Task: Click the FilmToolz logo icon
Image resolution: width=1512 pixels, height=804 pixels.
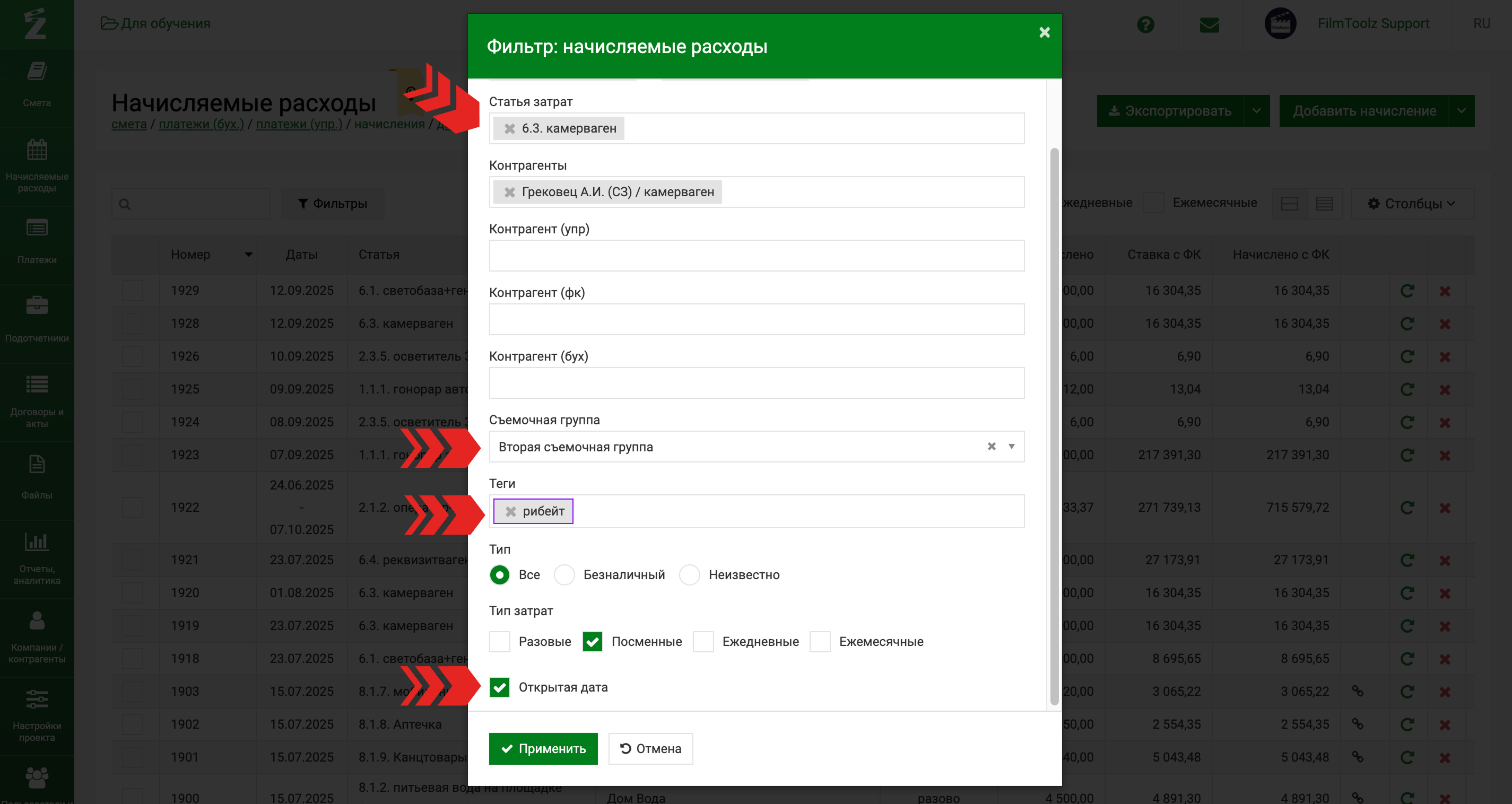Action: [35, 23]
